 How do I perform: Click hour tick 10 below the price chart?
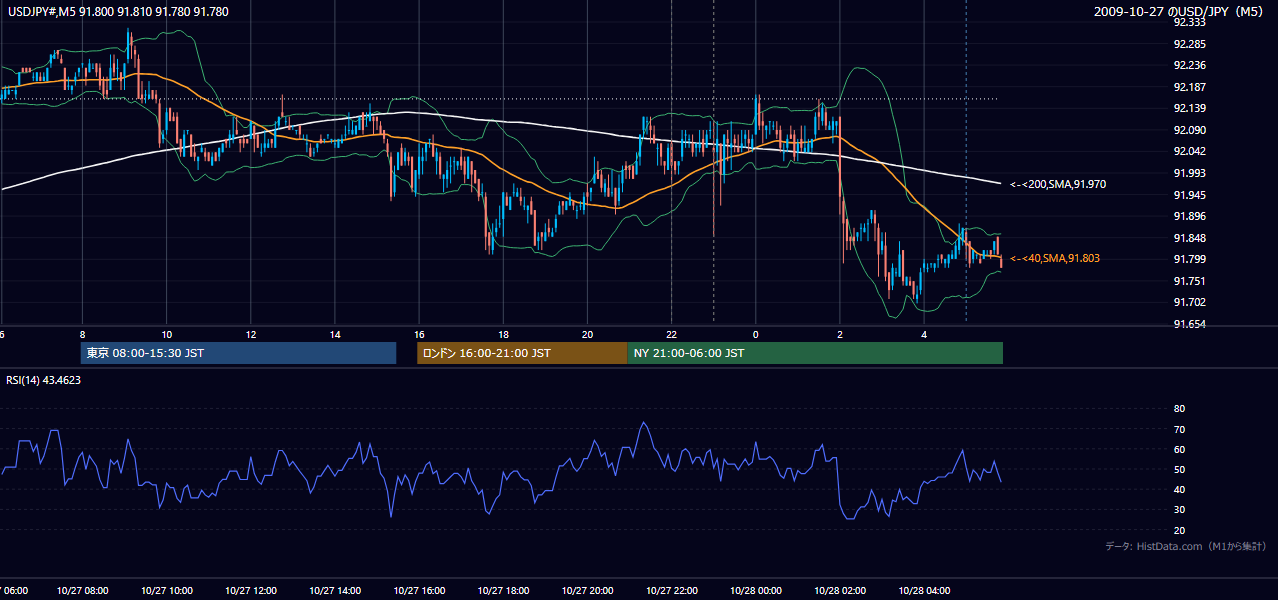tap(166, 334)
